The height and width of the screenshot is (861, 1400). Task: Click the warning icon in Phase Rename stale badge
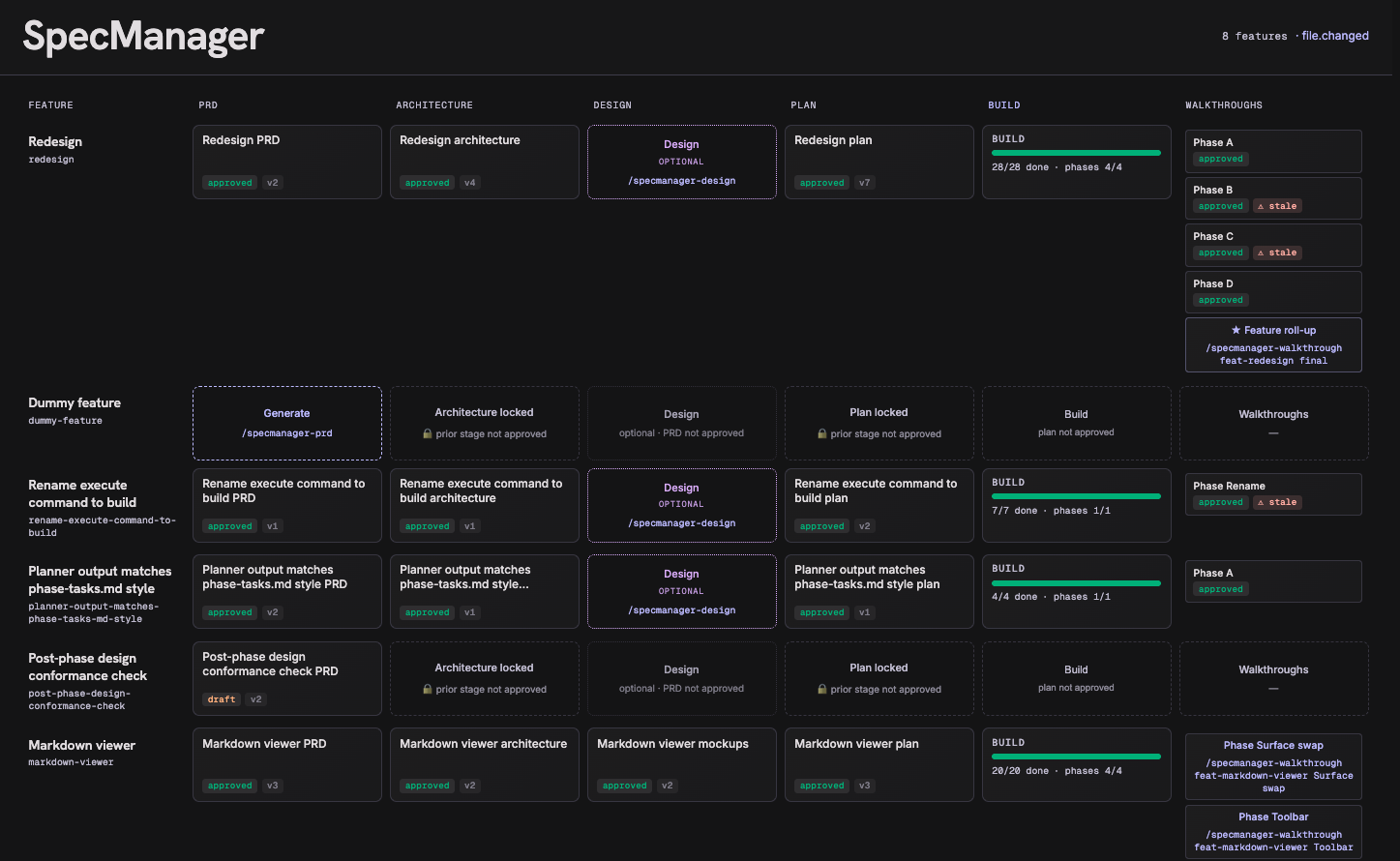coord(1261,502)
